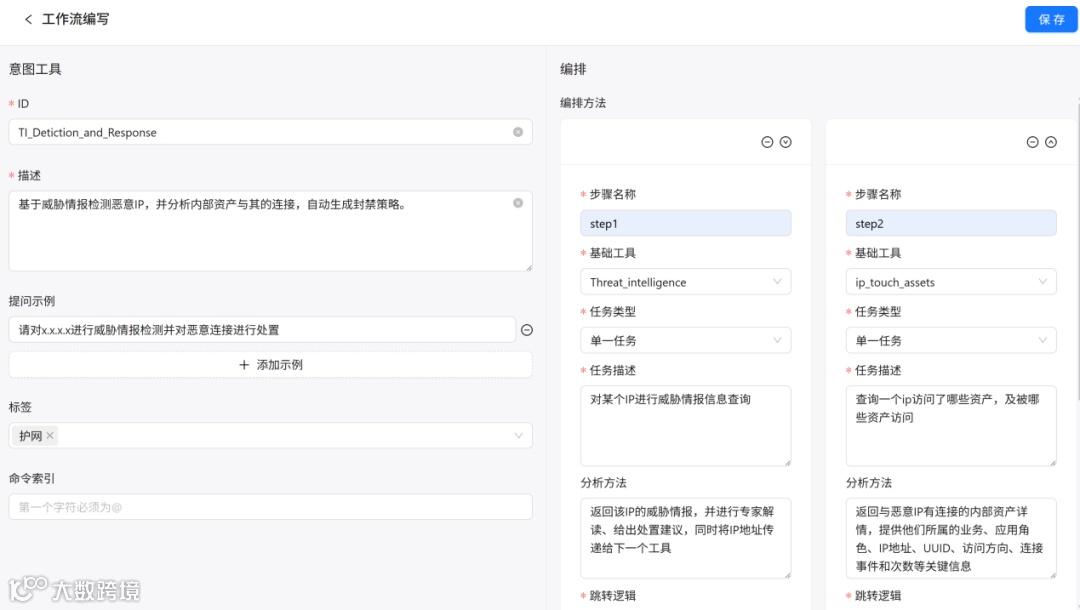Image resolution: width=1080 pixels, height=610 pixels.
Task: Click the 添加示例 add example button
Action: pos(270,362)
